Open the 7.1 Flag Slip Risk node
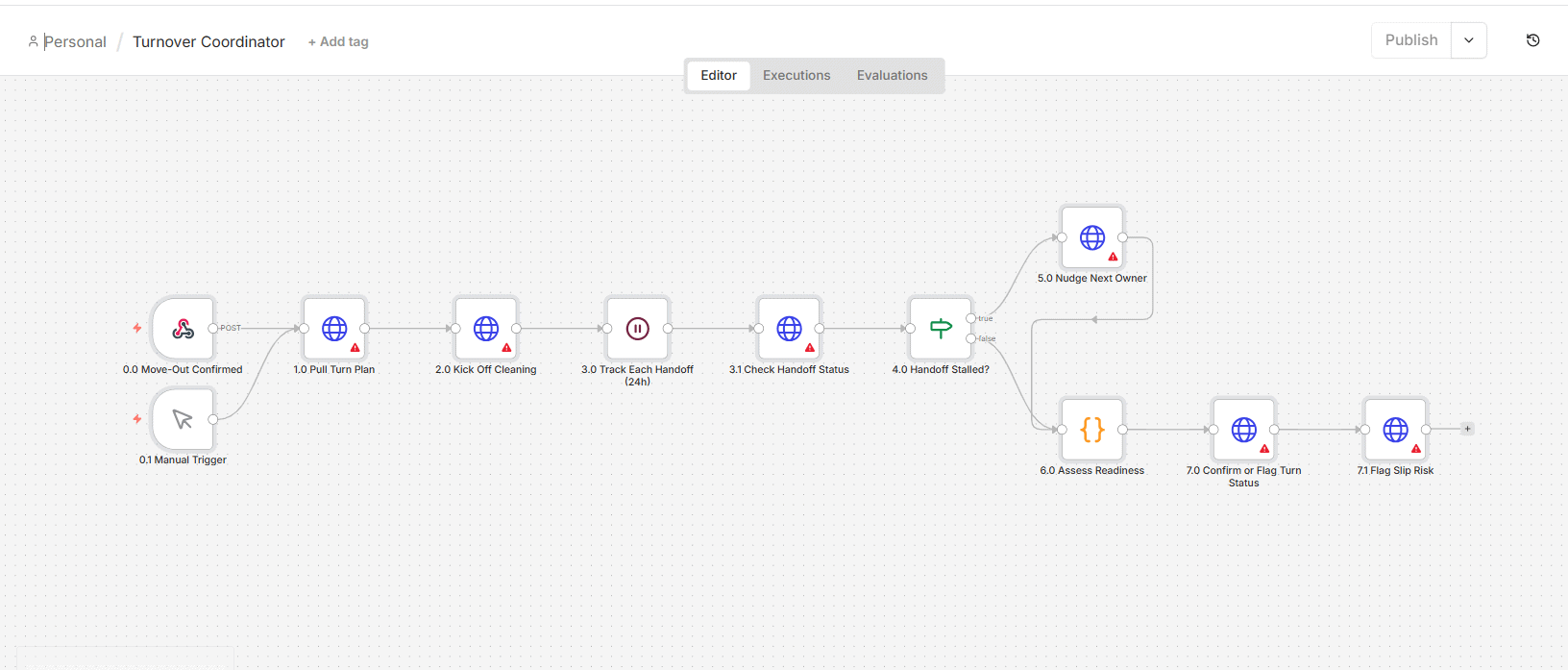Viewport: 1568px width, 670px height. (1396, 430)
